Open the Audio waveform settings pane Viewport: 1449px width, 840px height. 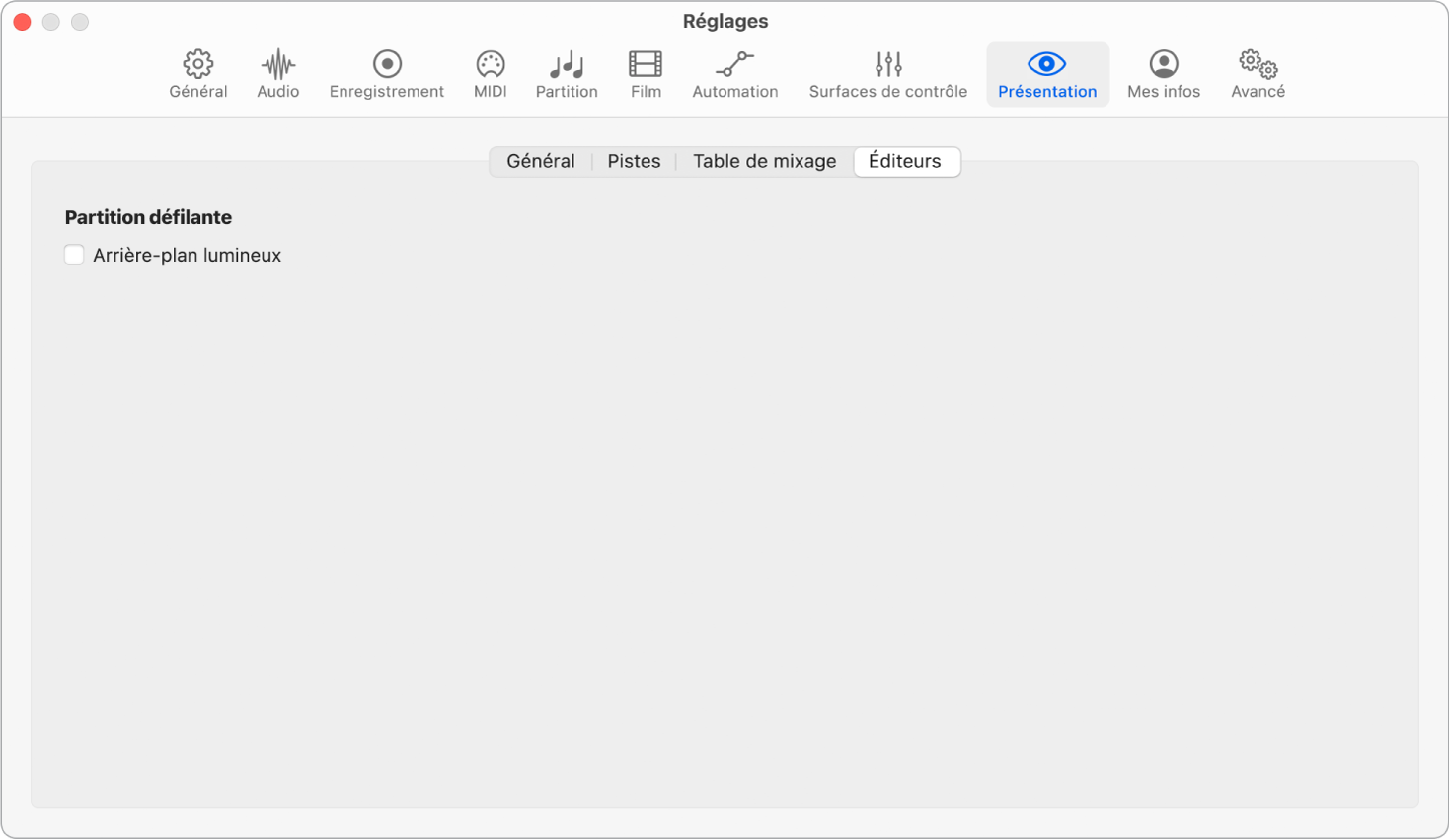click(278, 65)
